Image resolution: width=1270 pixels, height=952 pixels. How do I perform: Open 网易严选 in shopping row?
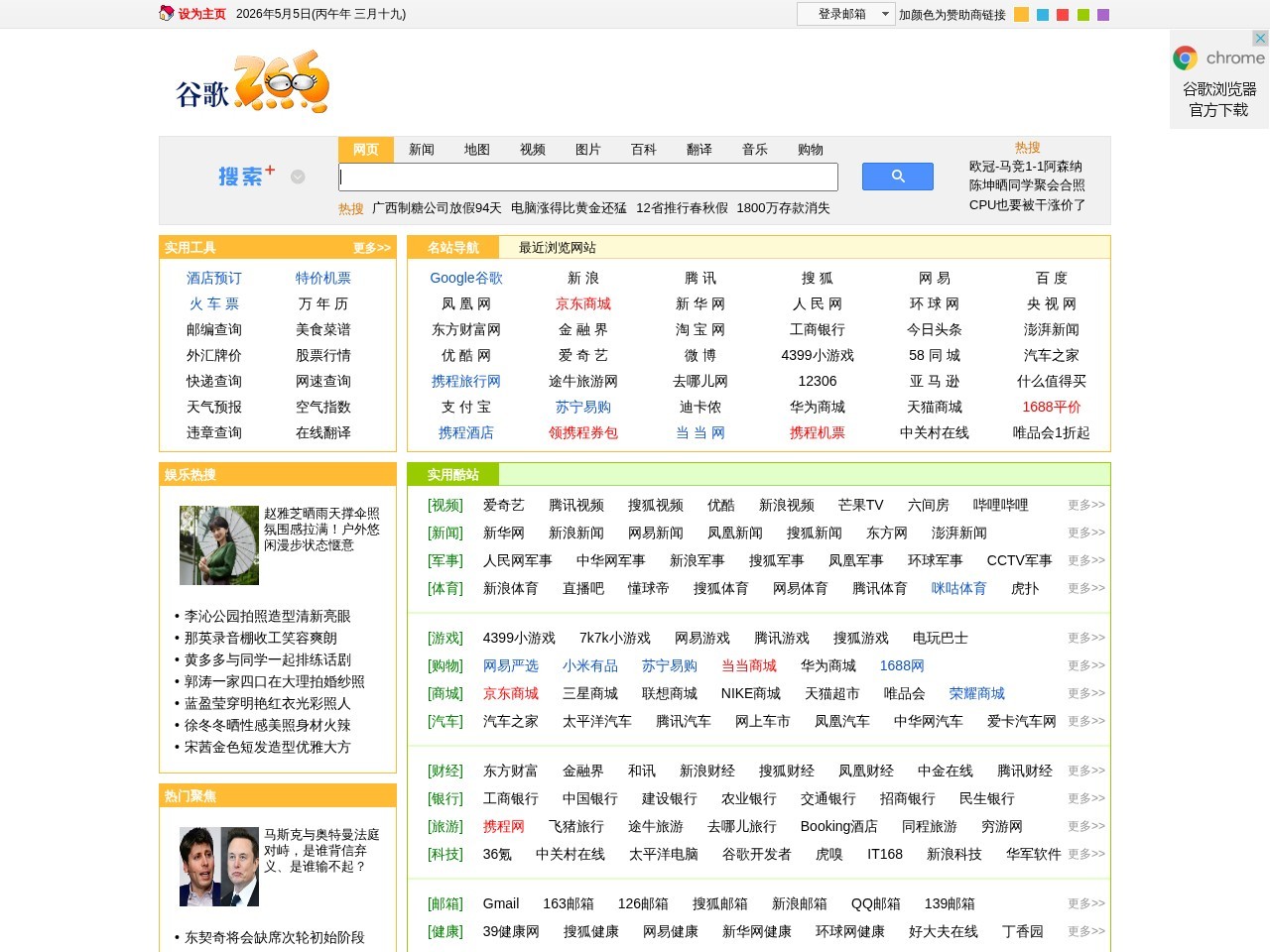pos(511,665)
